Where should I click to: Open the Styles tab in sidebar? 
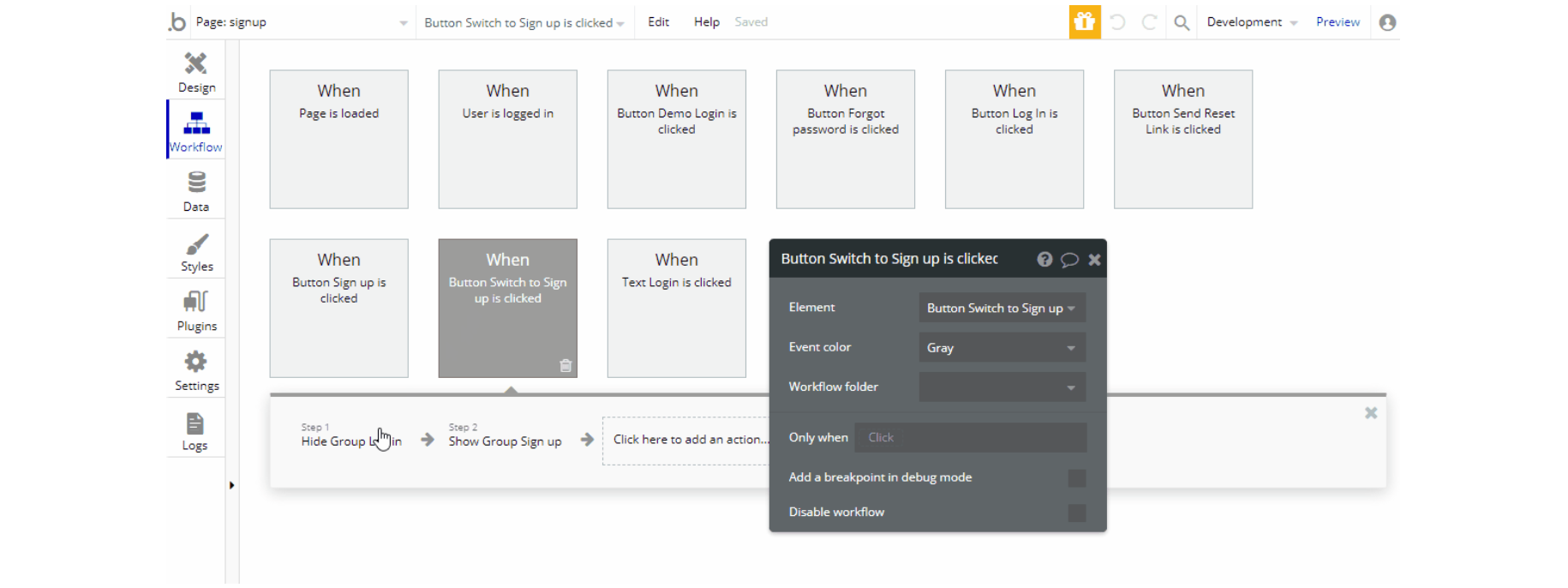(x=196, y=251)
